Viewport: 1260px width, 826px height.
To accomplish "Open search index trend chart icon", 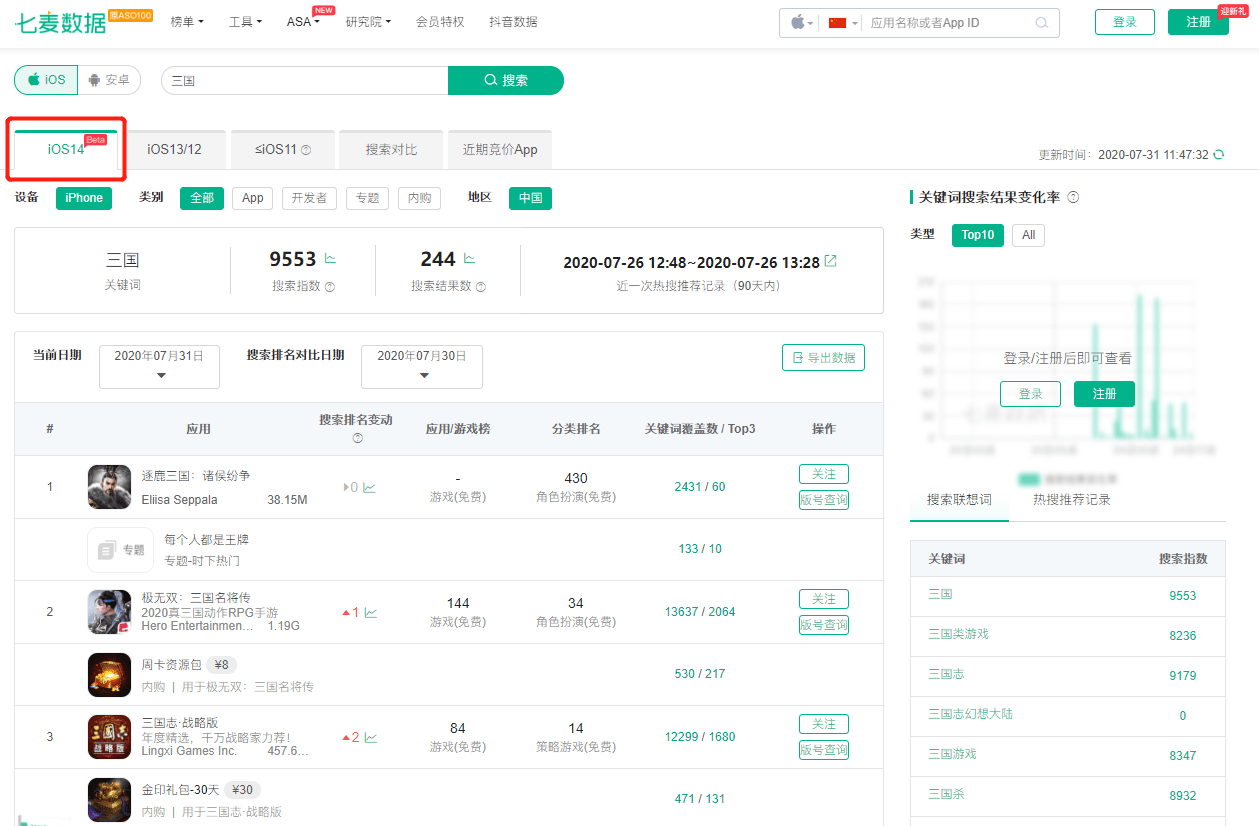I will [x=330, y=259].
